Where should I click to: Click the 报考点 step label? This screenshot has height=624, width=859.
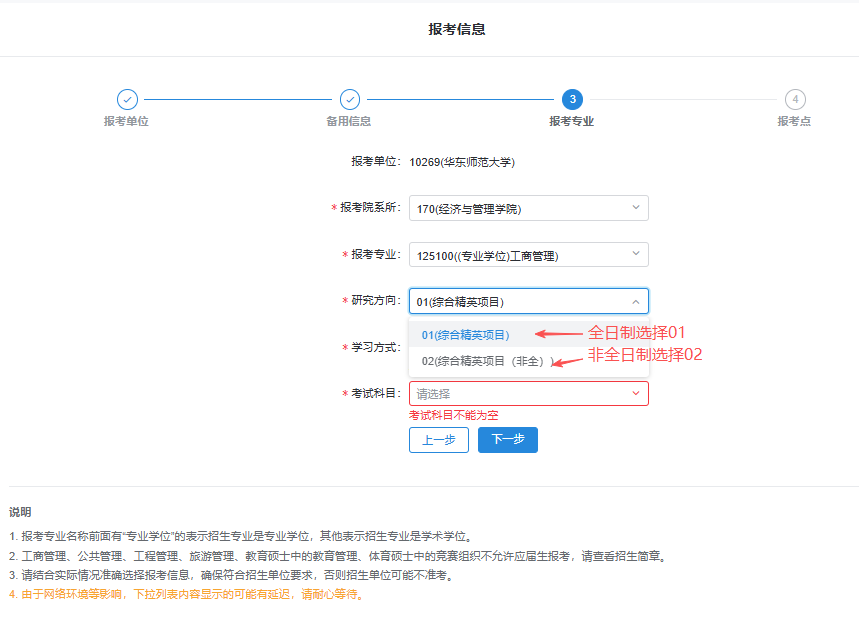point(794,121)
